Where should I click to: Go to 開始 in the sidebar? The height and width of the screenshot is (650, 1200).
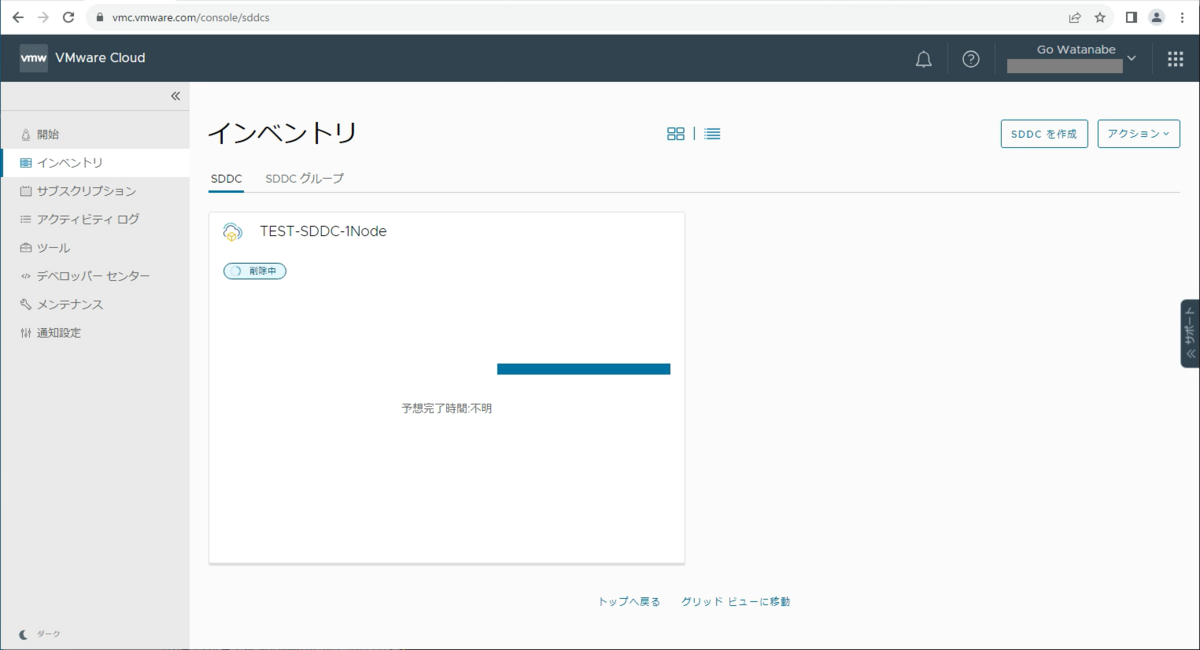95,134
